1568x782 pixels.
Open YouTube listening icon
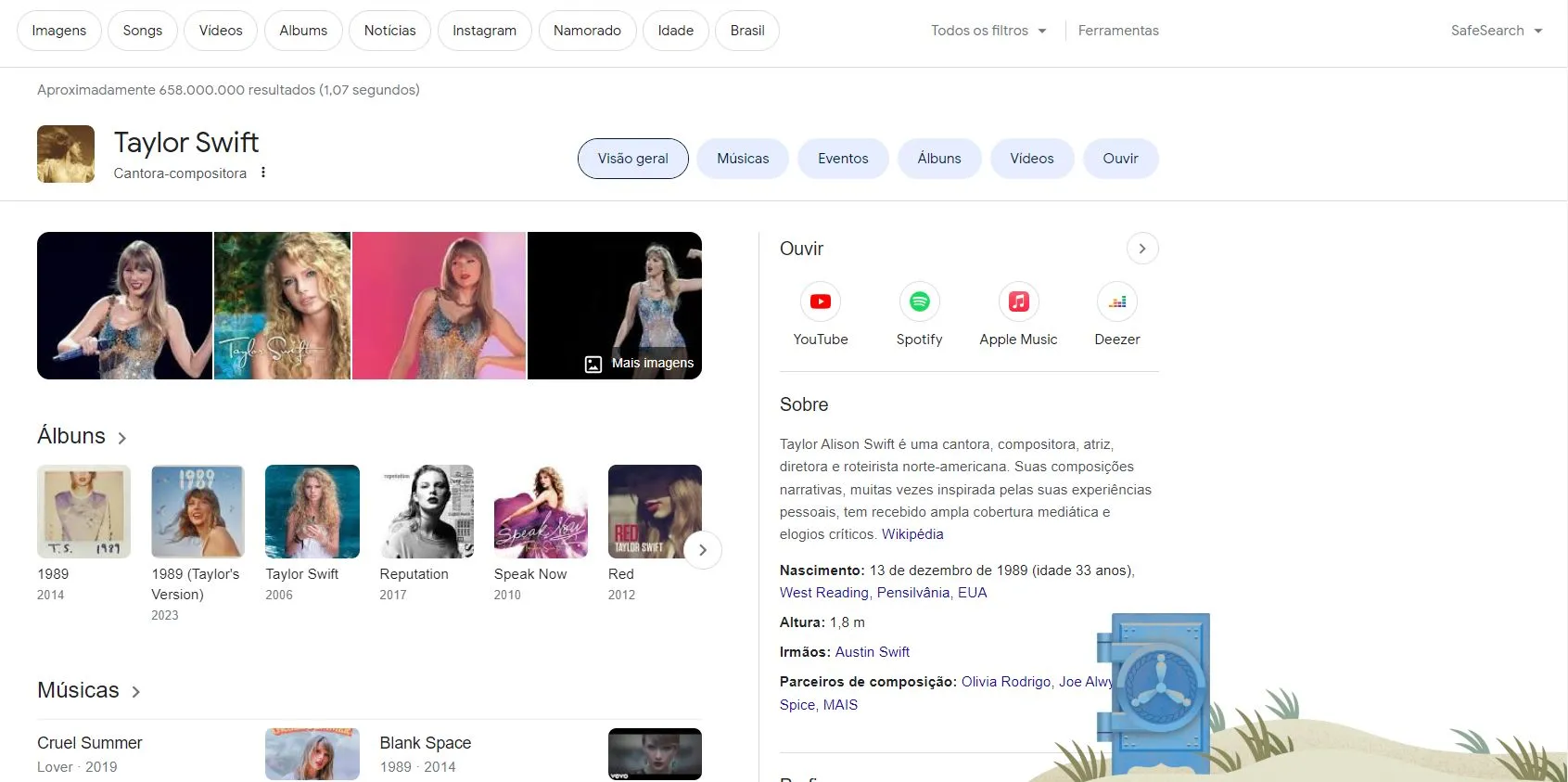pos(821,301)
